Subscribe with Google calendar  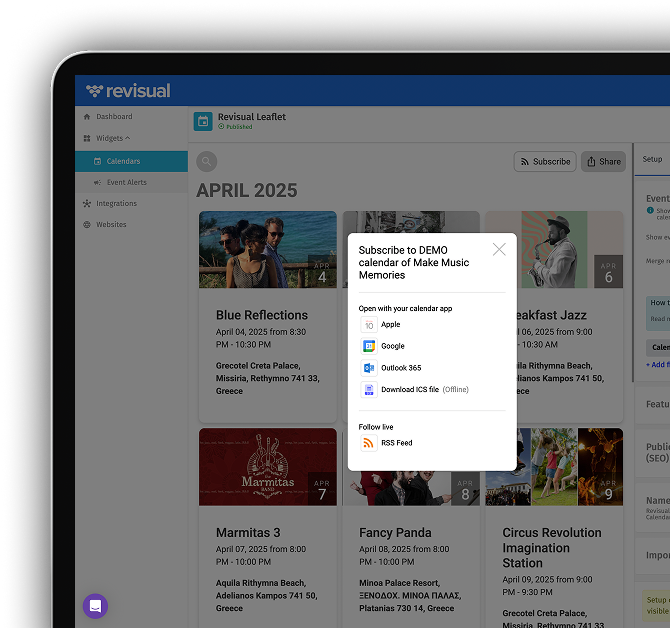pos(382,346)
